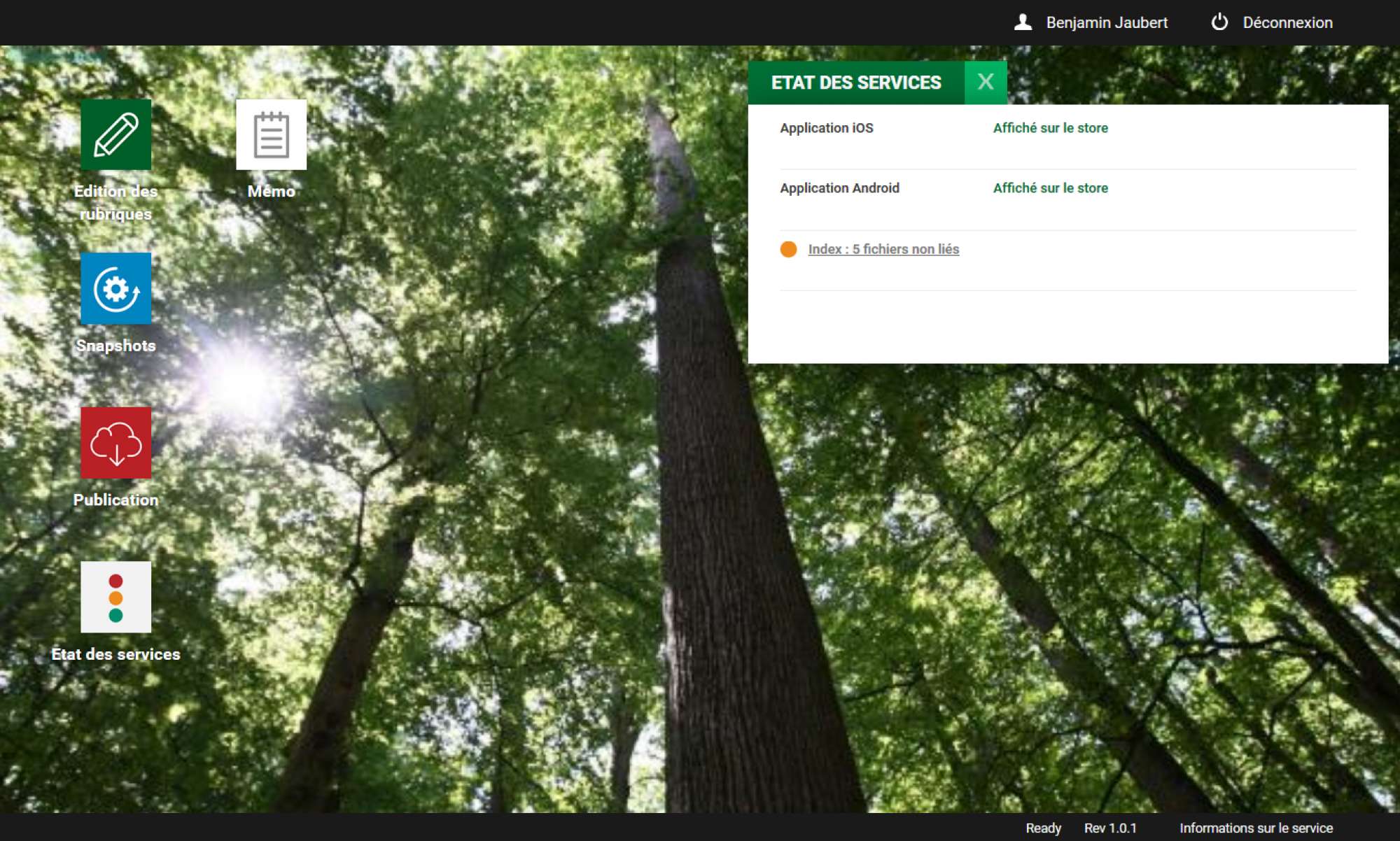Open the Mémo notepad icon
The image size is (1400, 841).
pos(271,134)
